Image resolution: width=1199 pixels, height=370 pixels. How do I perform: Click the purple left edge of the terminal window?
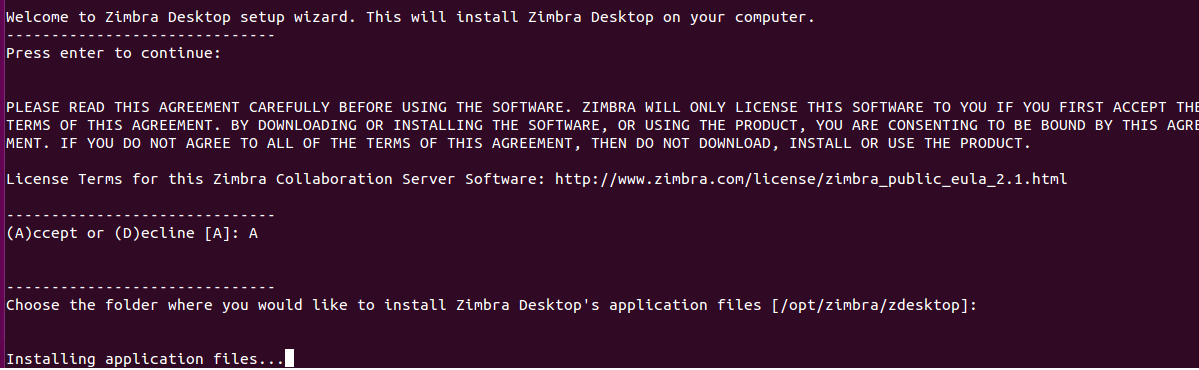click(x=2, y=185)
